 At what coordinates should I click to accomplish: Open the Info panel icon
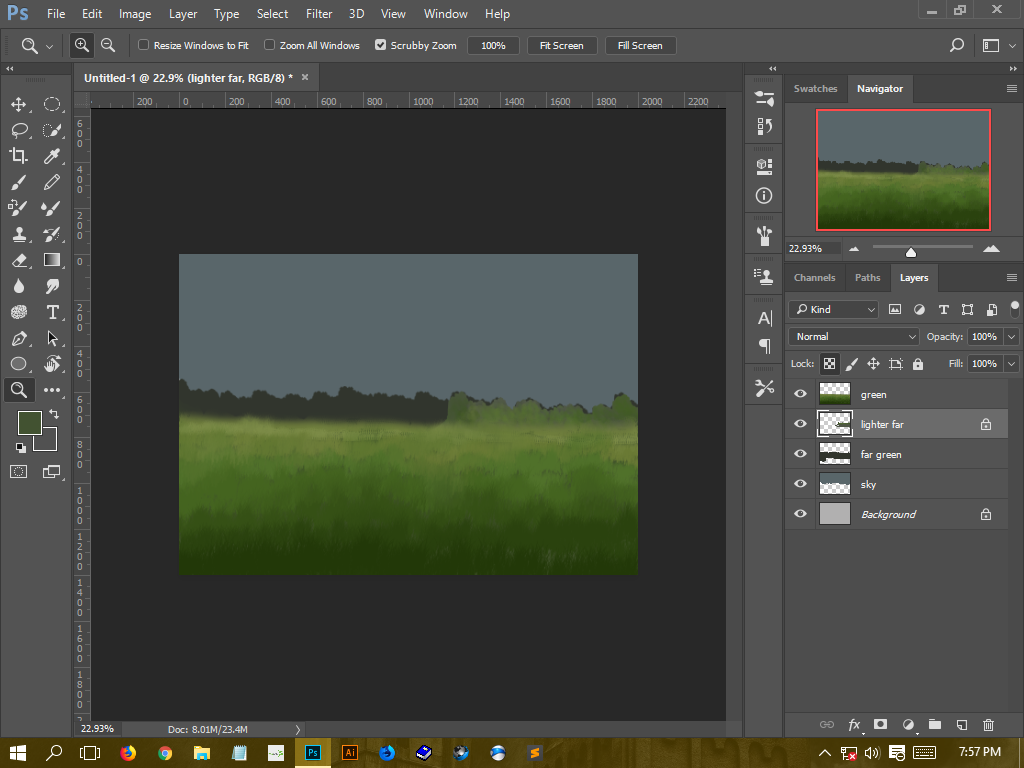click(763, 195)
